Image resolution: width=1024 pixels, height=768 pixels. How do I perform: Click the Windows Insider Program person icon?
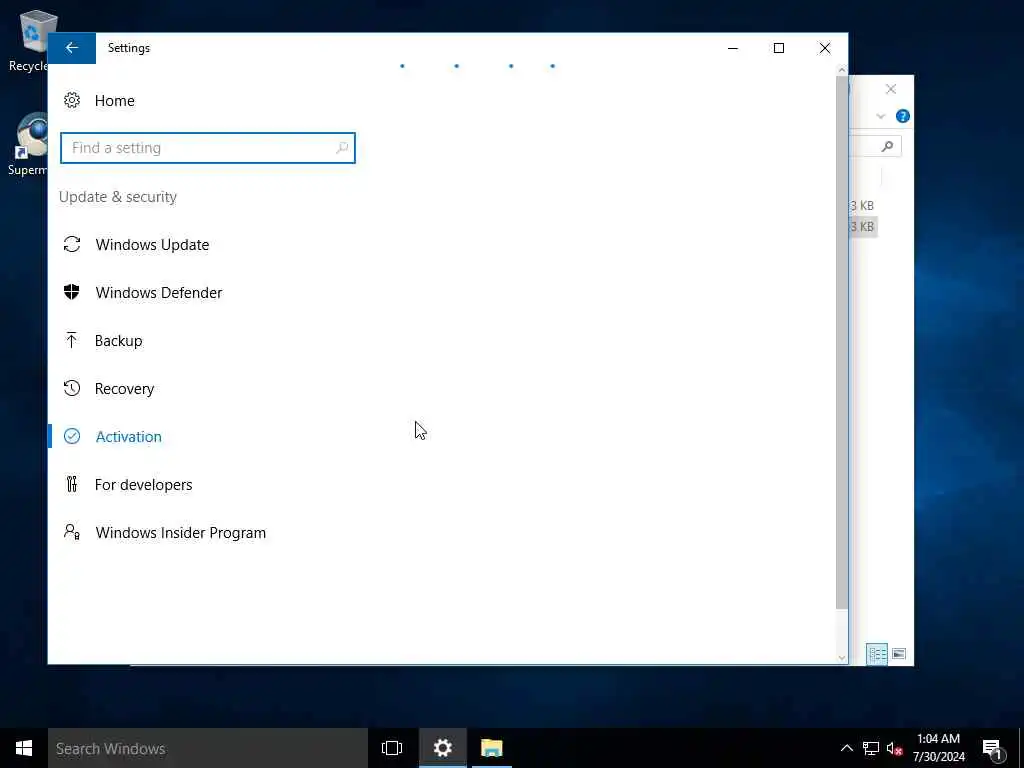[x=72, y=532]
